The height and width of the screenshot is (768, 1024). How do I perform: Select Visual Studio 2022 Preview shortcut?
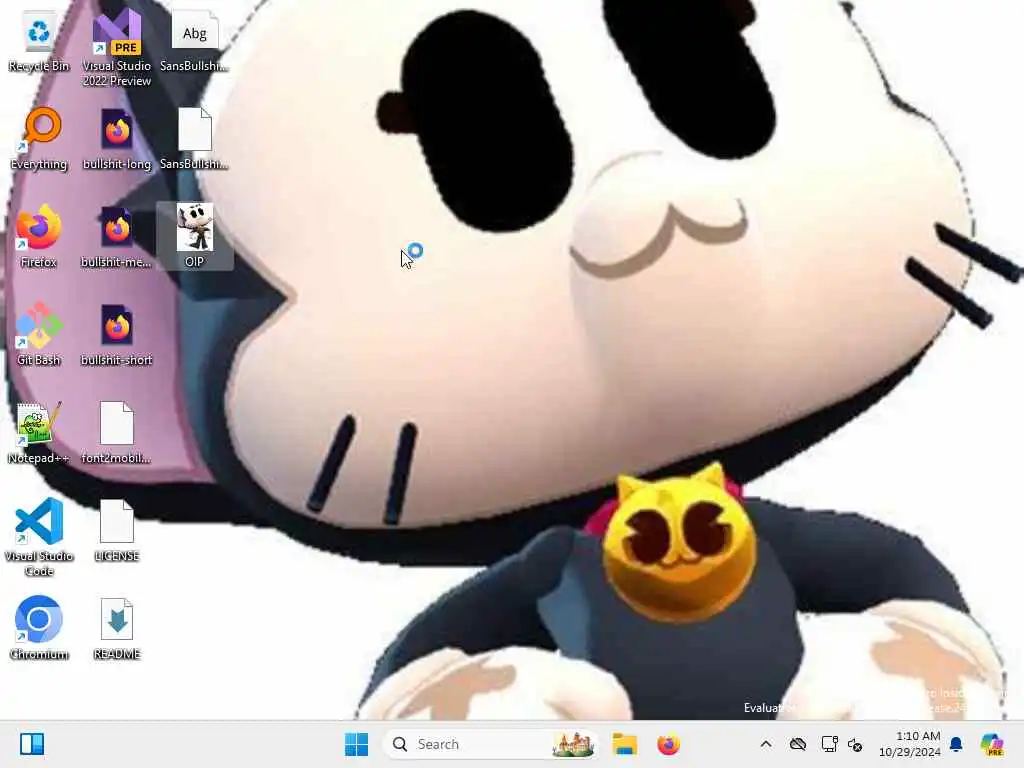[117, 48]
